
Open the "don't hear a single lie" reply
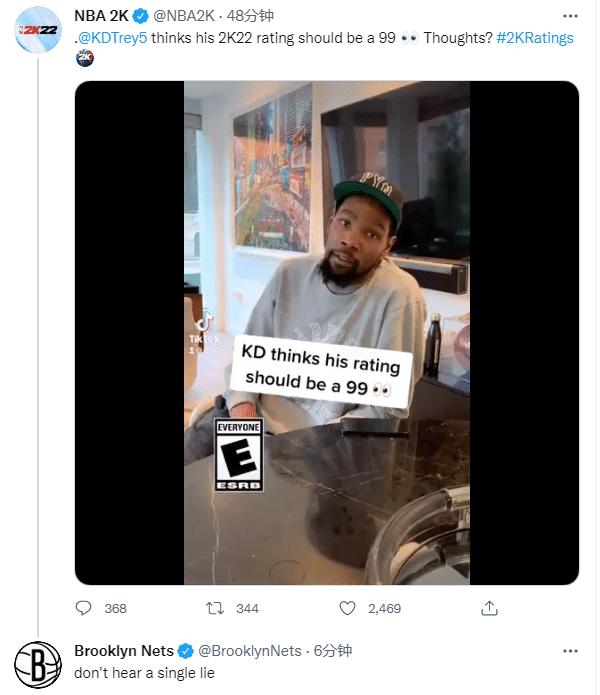pyautogui.click(x=144, y=673)
